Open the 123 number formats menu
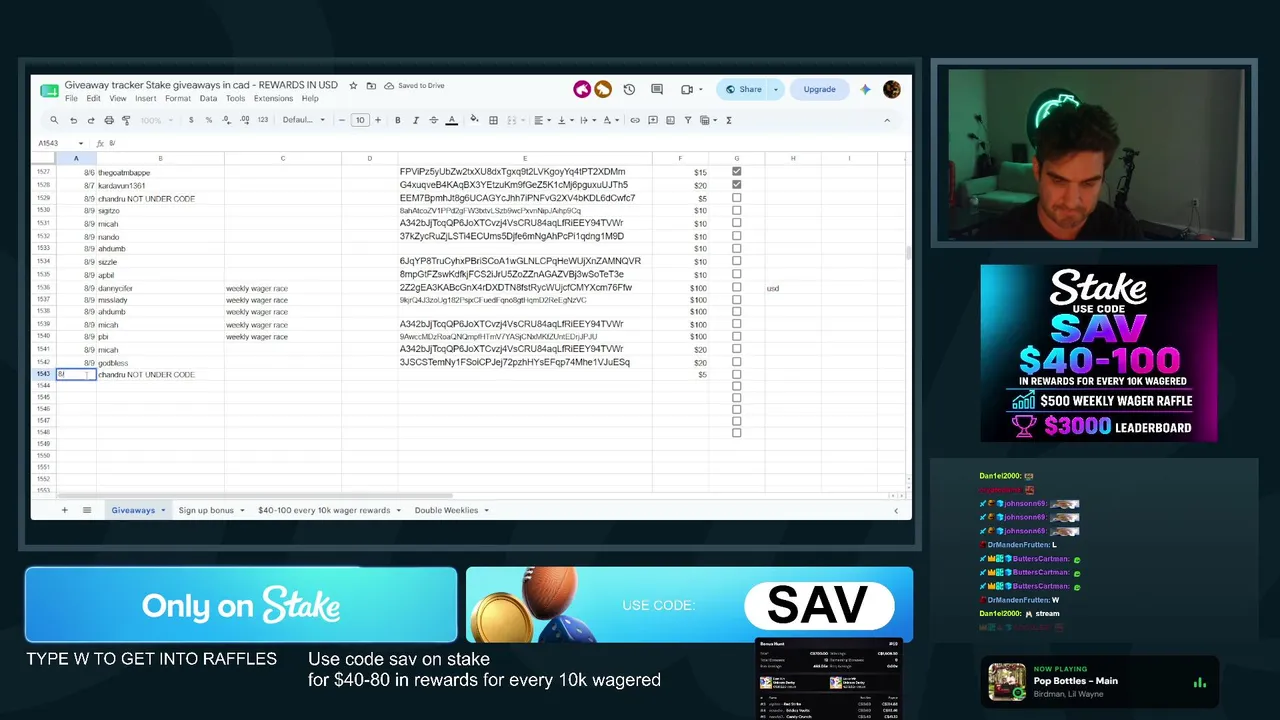The height and width of the screenshot is (720, 1280). click(x=262, y=120)
